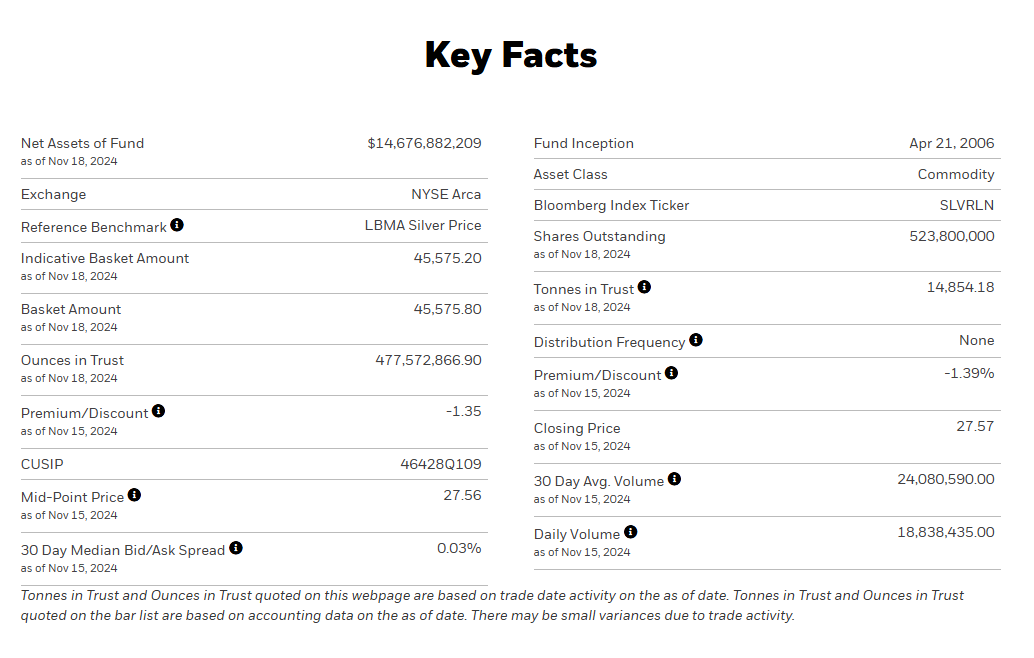Select the CUSIP value 46428Q109

point(440,464)
